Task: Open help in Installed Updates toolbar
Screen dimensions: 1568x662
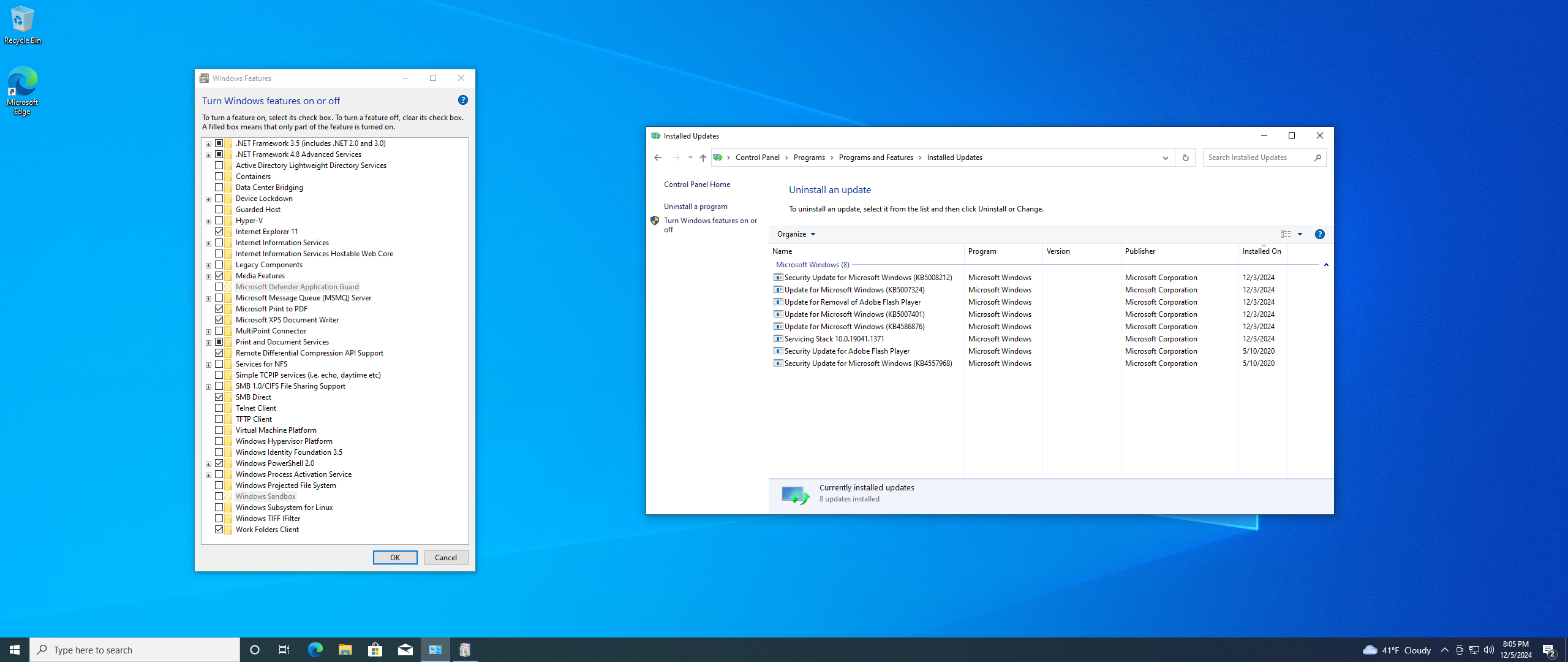Action: pyautogui.click(x=1320, y=234)
